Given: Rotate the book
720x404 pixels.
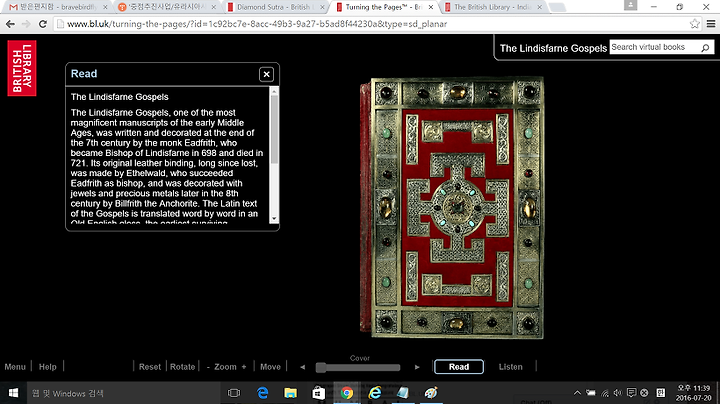Looking at the screenshot, I should point(182,367).
